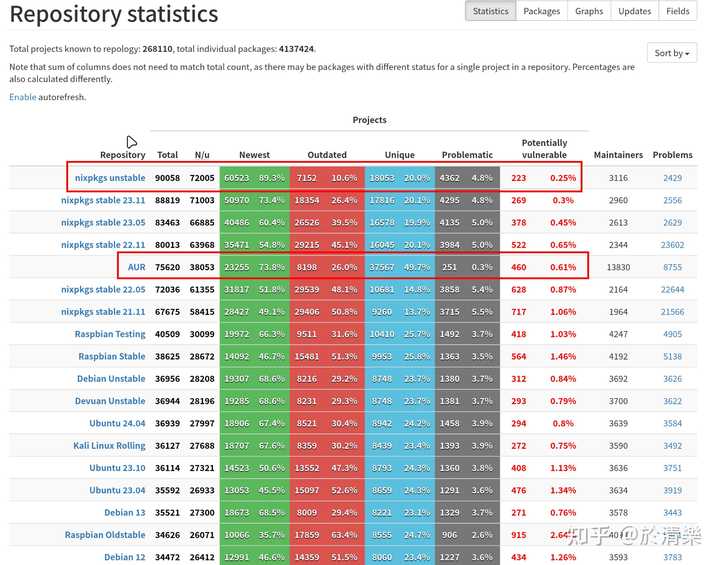
Task: Open problems count 4905 for Raspbian Testing
Action: [x=672, y=334]
